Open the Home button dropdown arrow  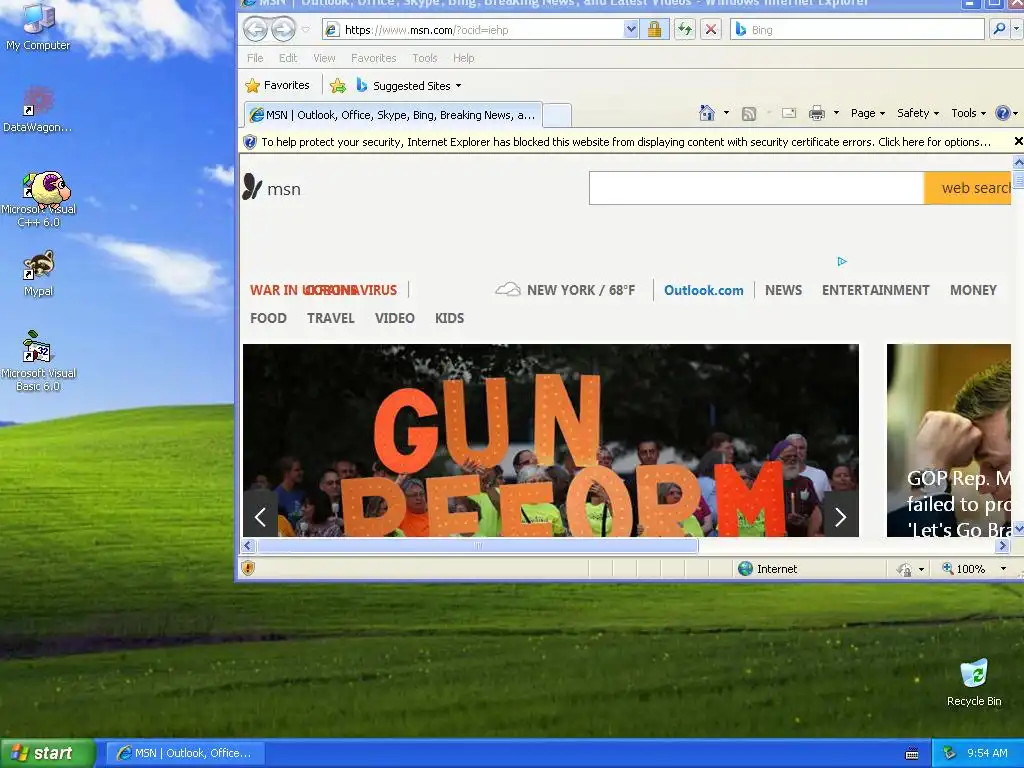coord(726,113)
